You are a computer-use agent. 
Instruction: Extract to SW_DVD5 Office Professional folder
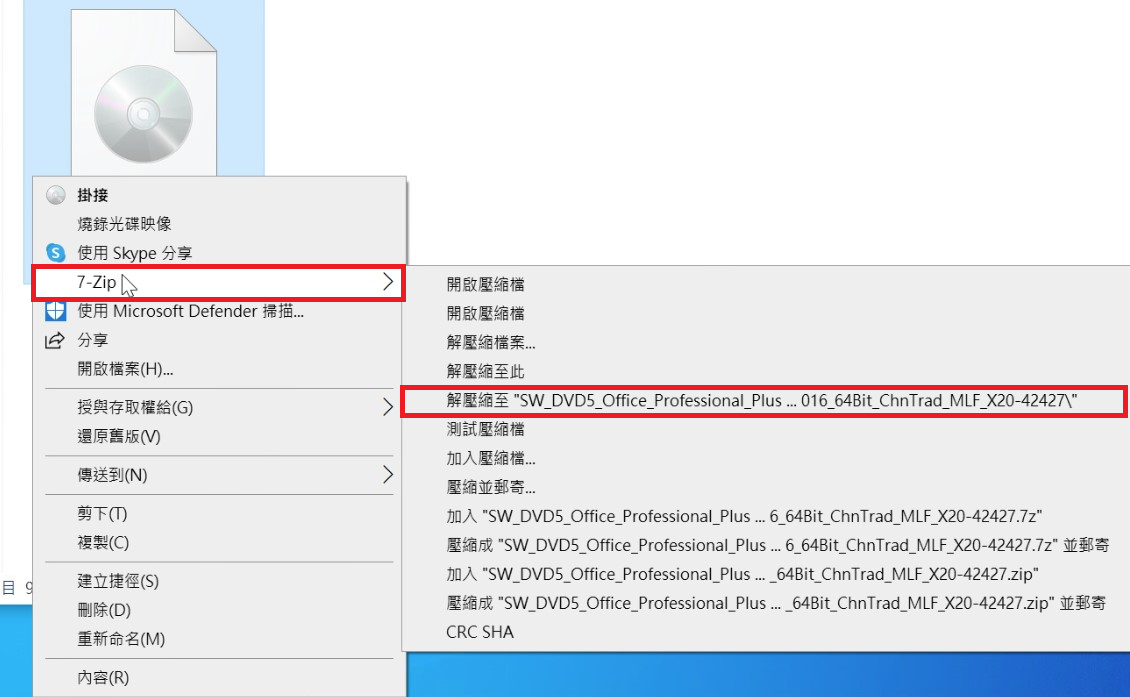click(700, 400)
